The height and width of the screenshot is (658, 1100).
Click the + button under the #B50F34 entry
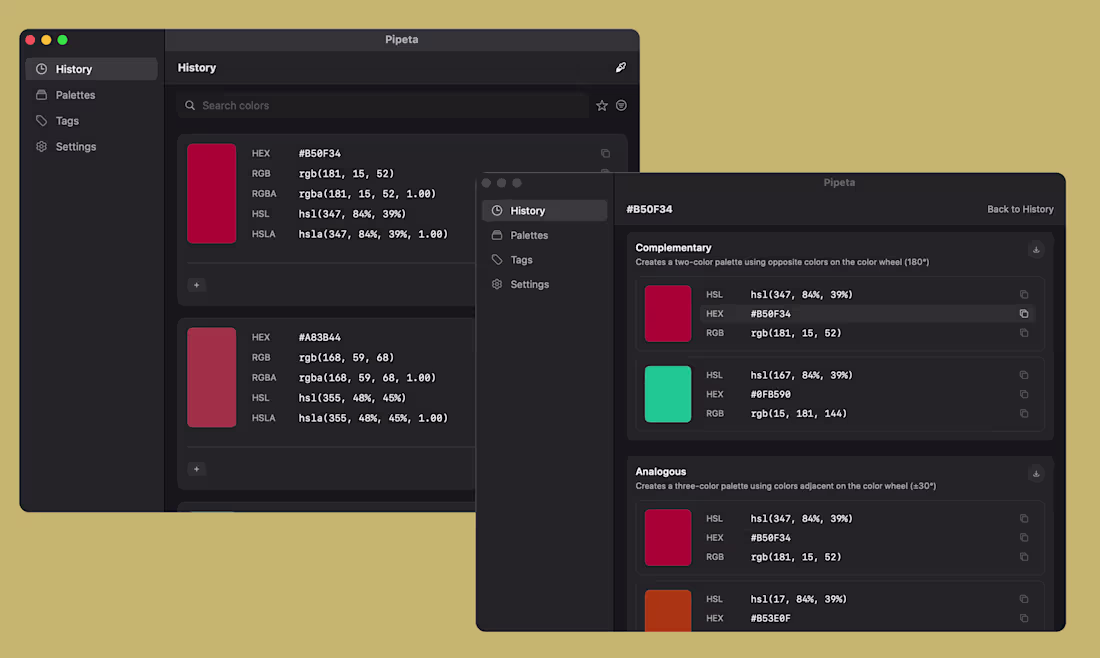(196, 285)
